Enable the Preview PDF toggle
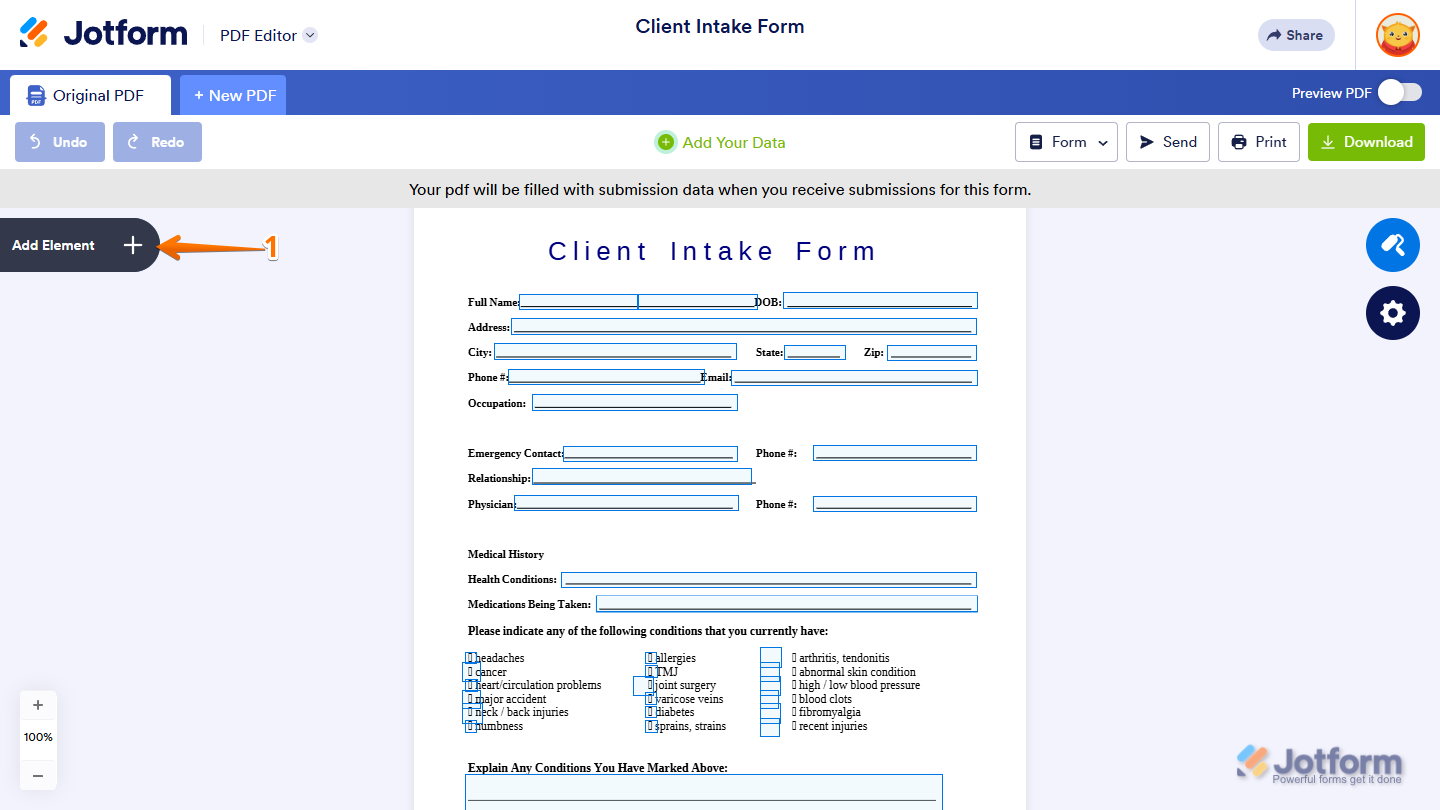This screenshot has height=810, width=1440. point(1399,92)
